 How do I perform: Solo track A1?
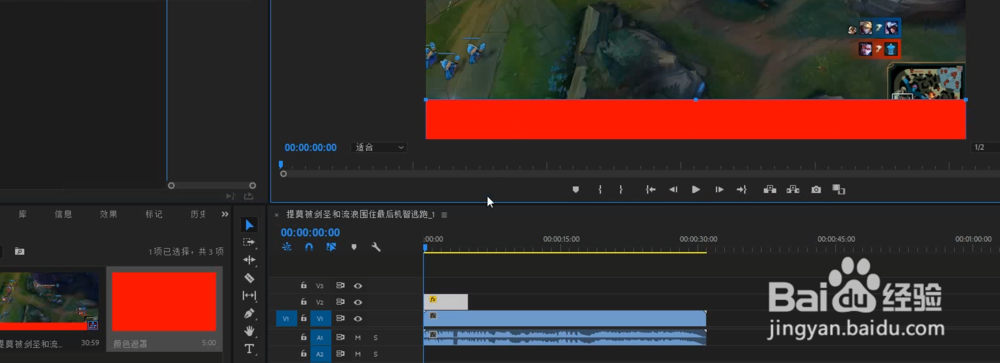[x=375, y=337]
